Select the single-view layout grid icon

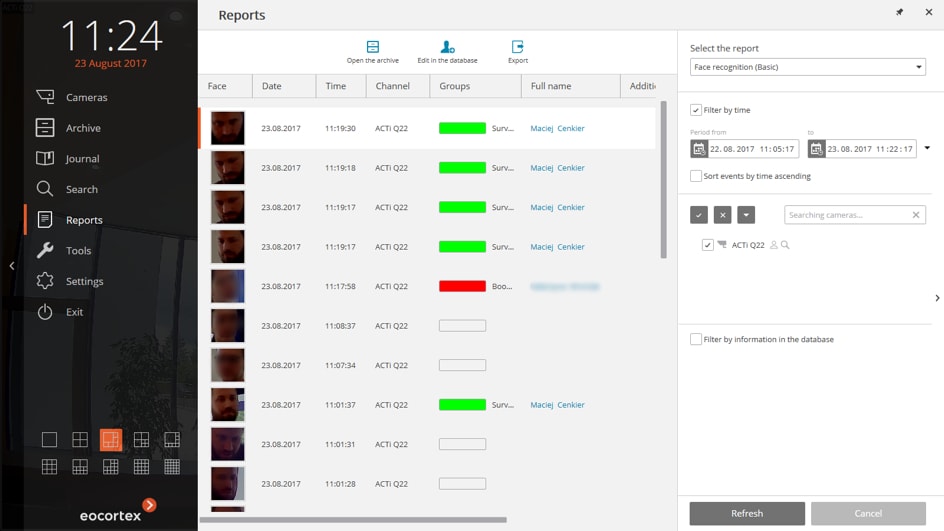(49, 440)
